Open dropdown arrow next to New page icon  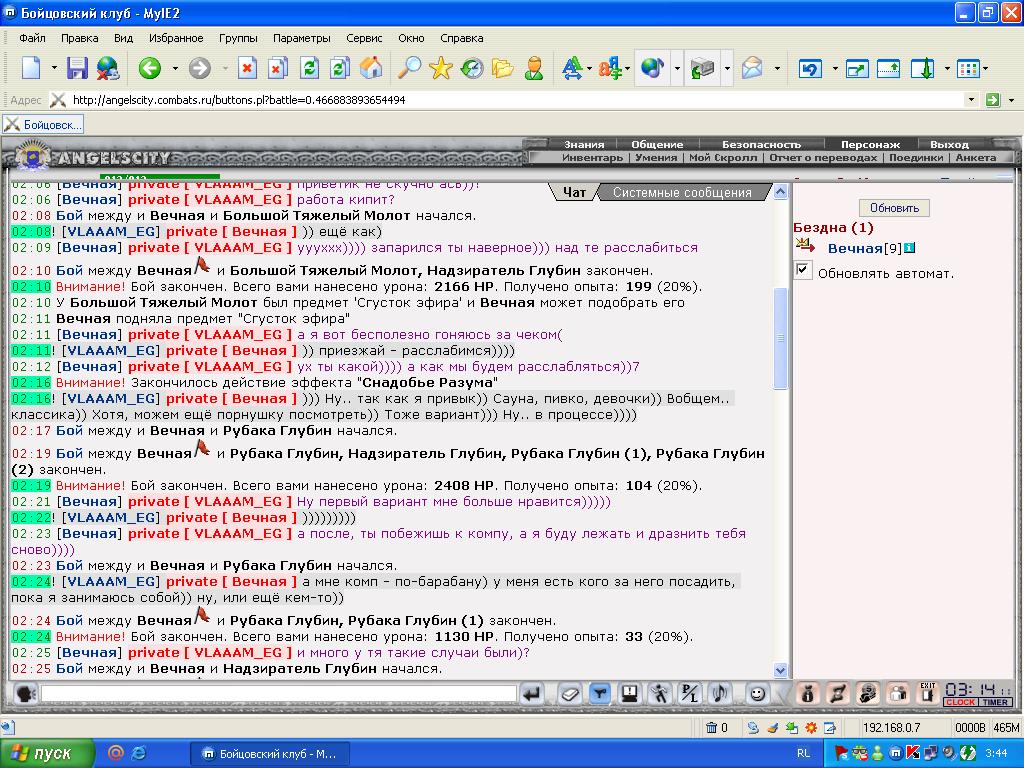click(x=54, y=67)
